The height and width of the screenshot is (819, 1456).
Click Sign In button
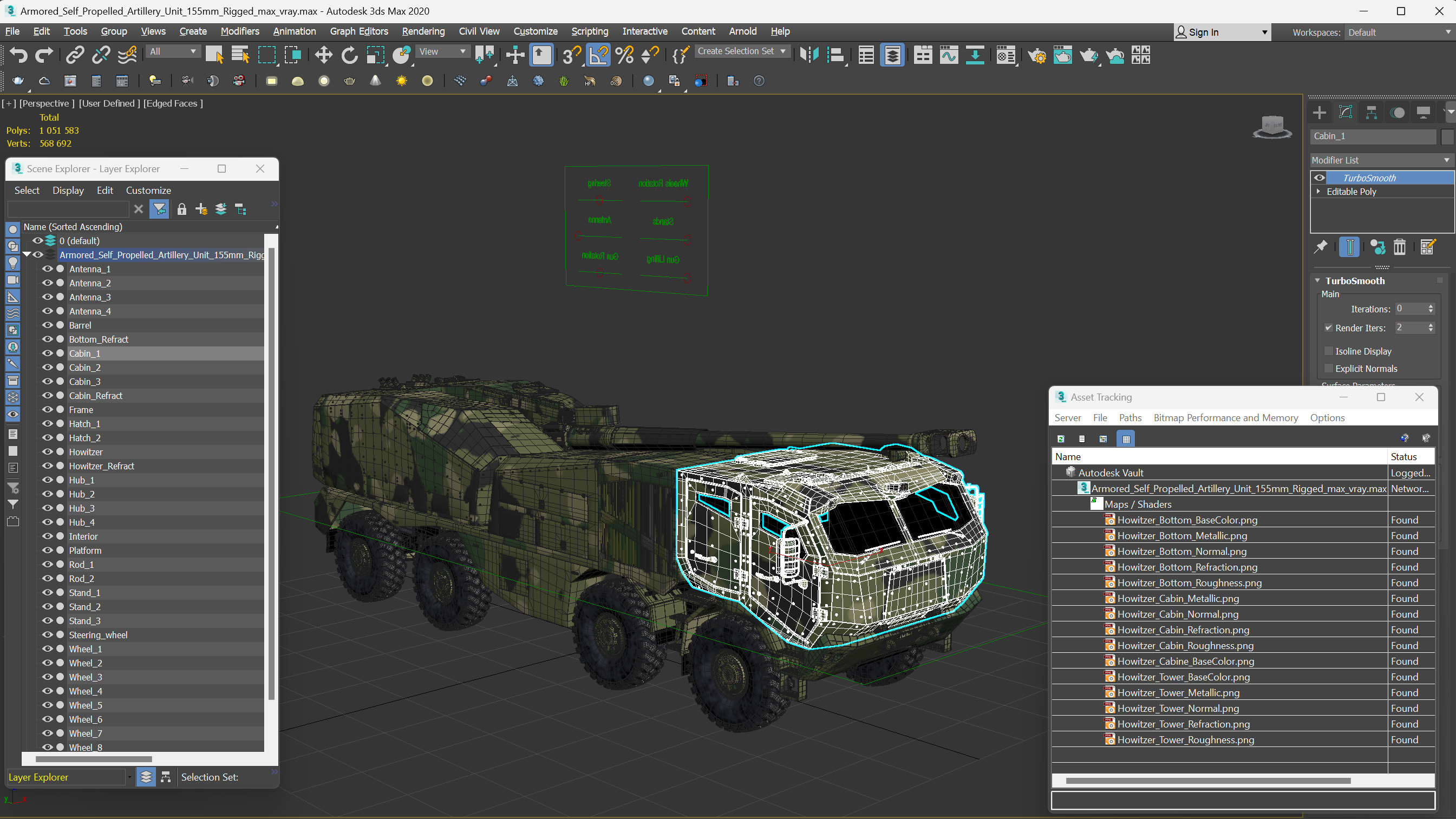tap(1203, 32)
